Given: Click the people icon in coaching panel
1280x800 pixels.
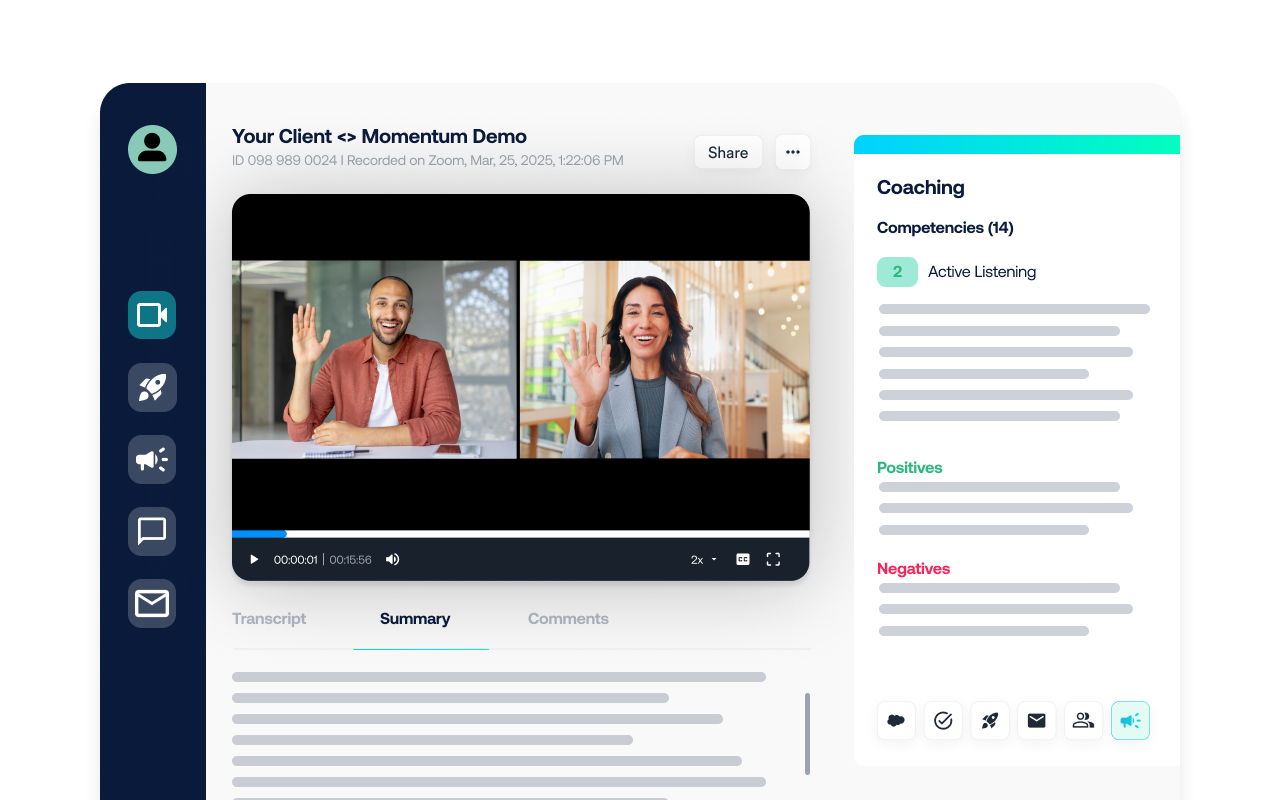Looking at the screenshot, I should point(1083,720).
